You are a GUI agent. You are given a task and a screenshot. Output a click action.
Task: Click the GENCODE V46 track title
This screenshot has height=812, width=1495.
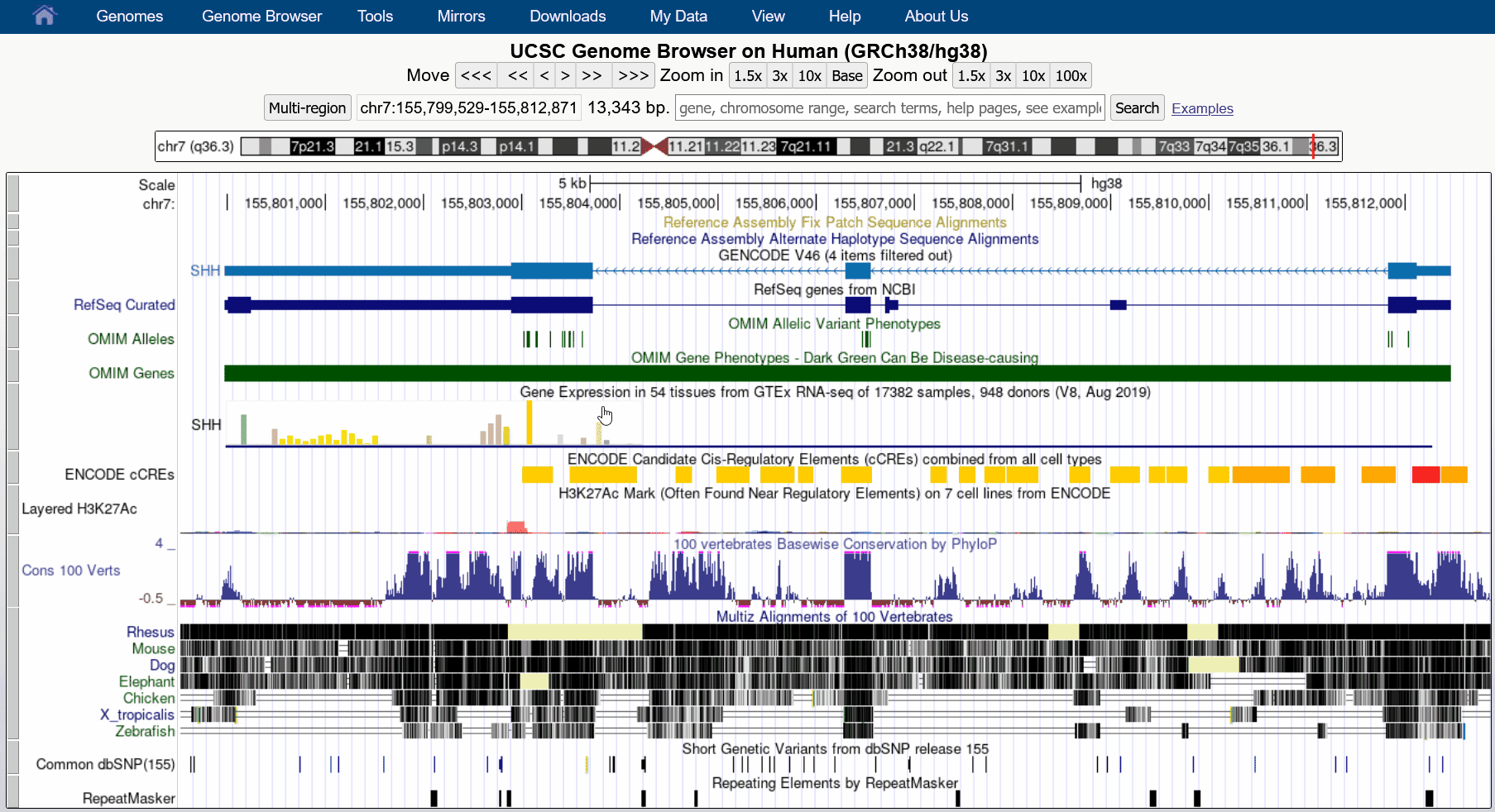[835, 256]
